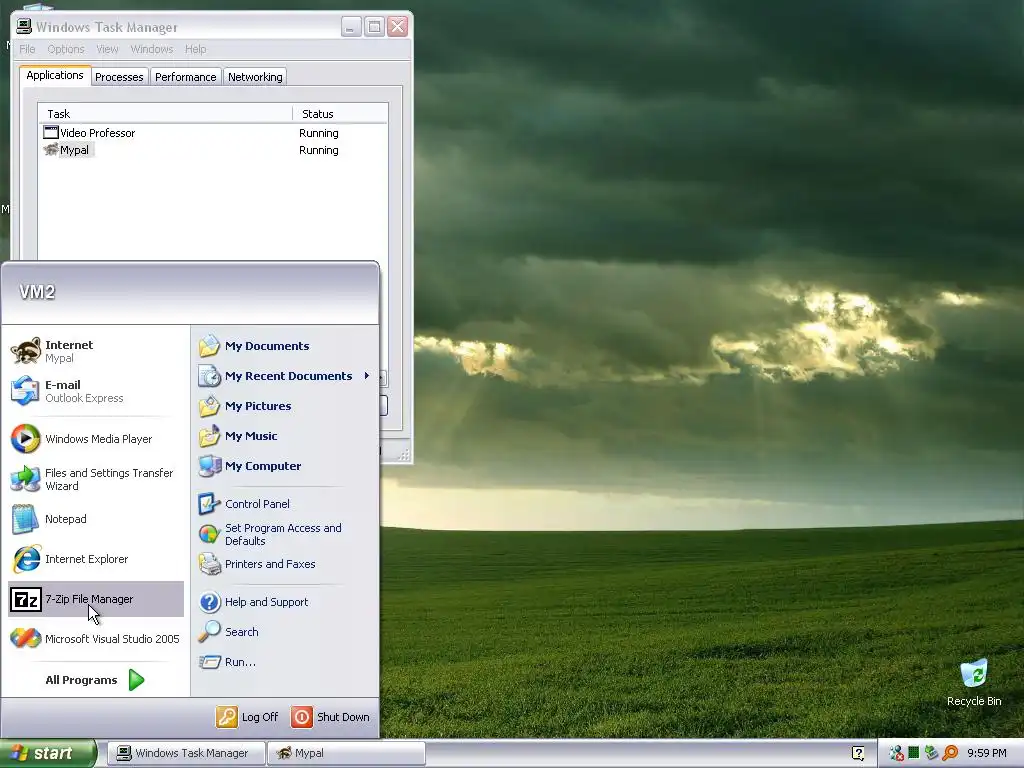The width and height of the screenshot is (1024, 768).
Task: Open Mypal Internet browser from Start menu
Action: [95, 351]
